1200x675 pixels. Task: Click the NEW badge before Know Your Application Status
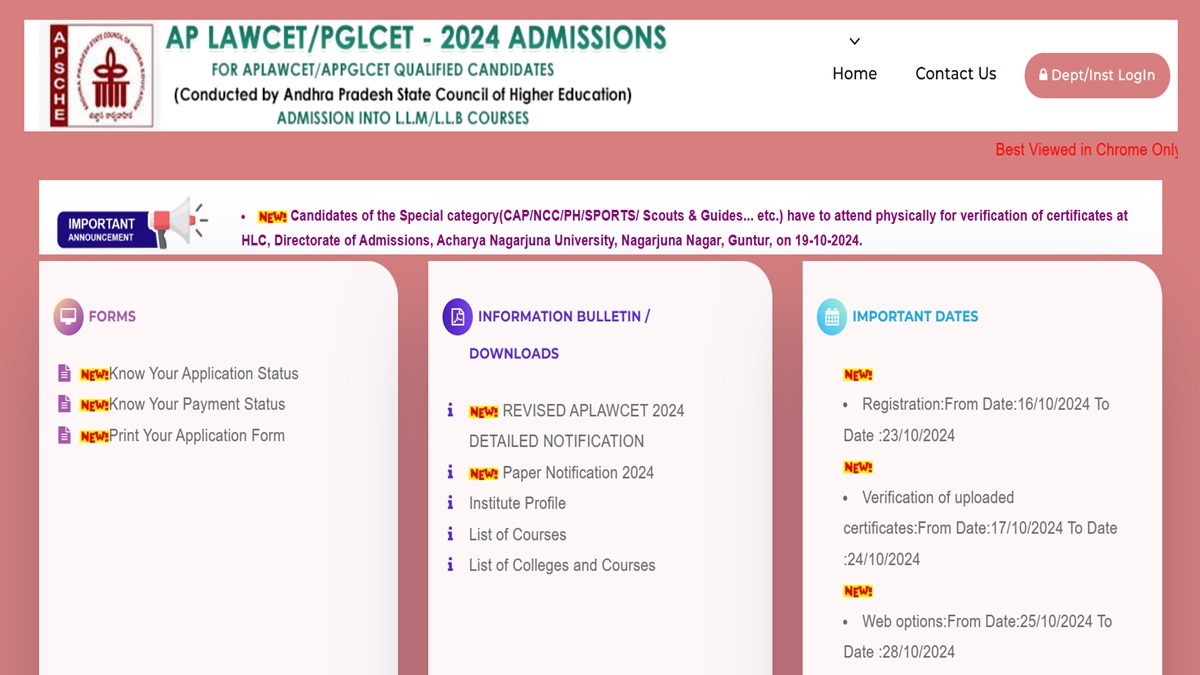pos(94,375)
